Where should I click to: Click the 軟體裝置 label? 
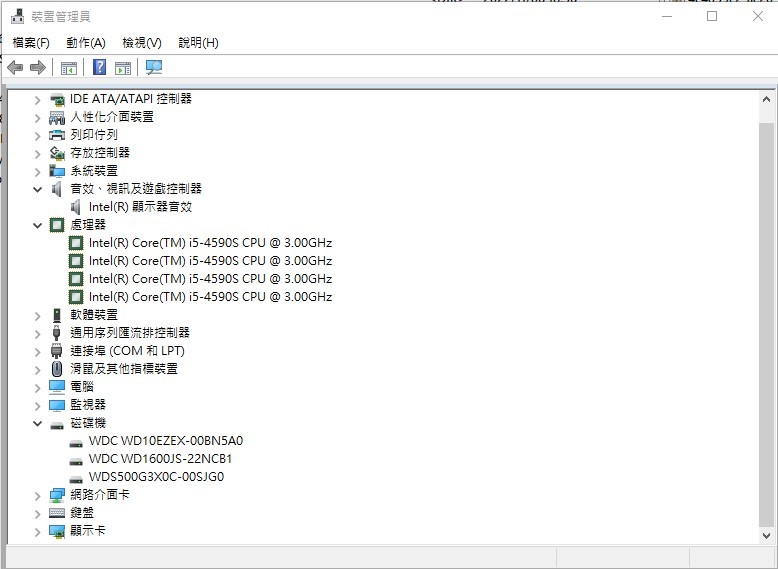94,315
